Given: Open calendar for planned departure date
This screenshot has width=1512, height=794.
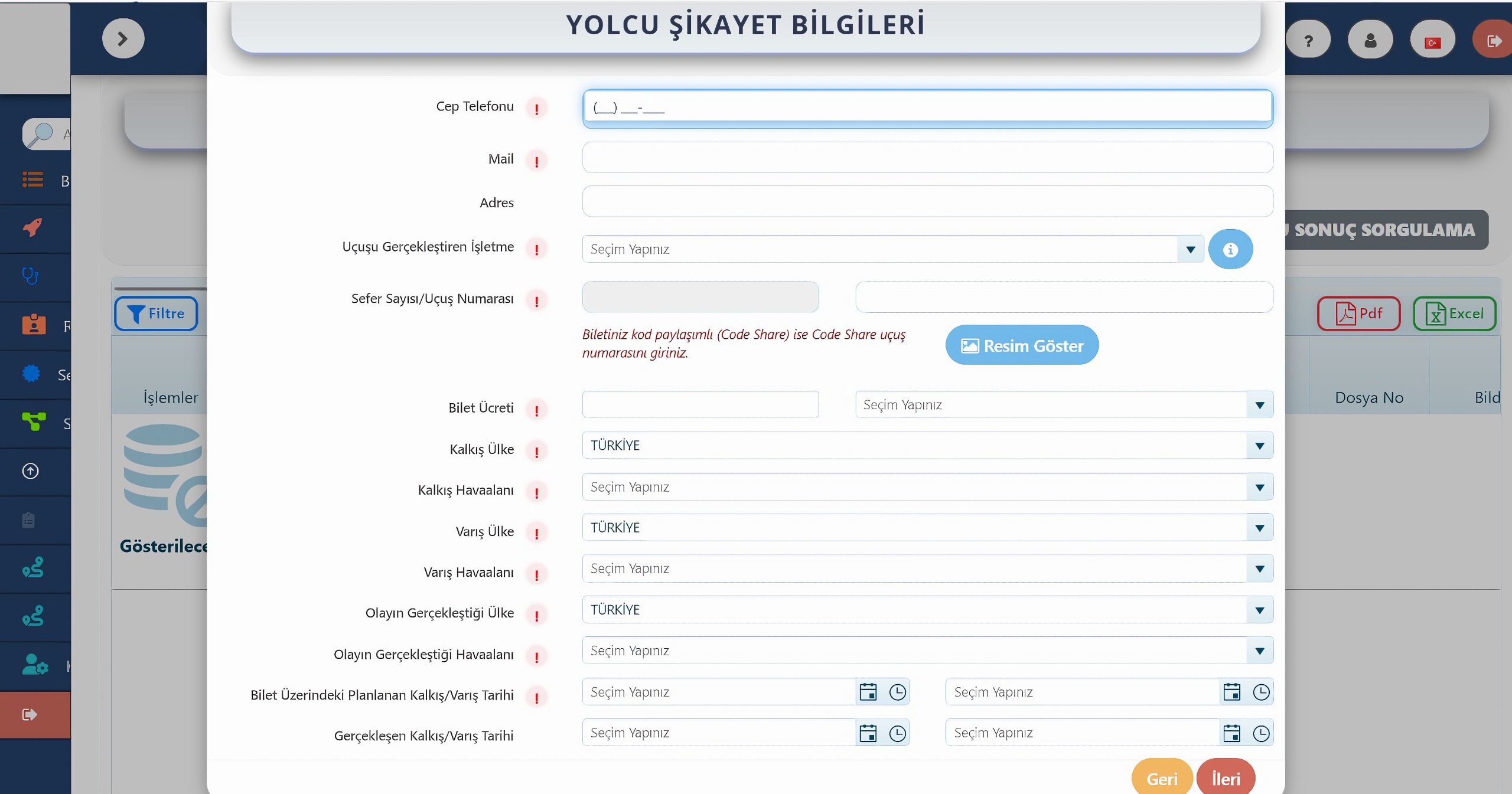Looking at the screenshot, I should (868, 692).
